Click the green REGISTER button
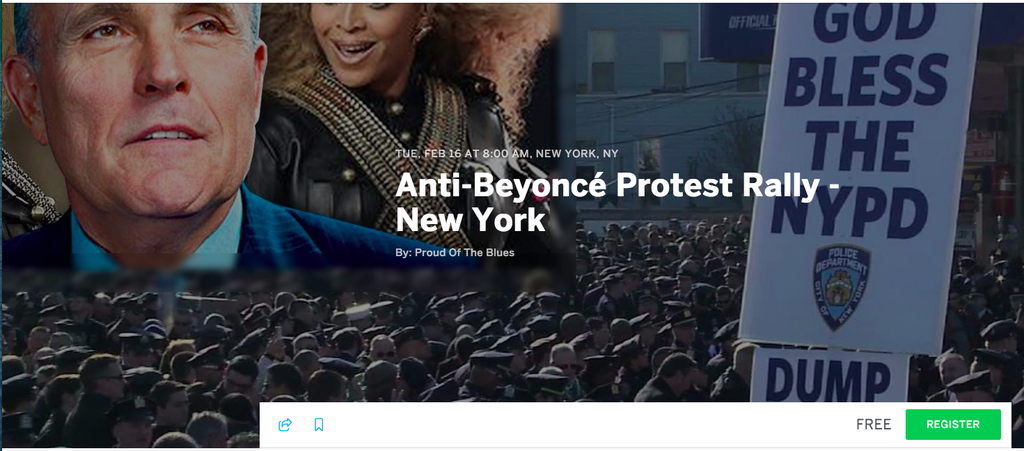 tap(953, 424)
